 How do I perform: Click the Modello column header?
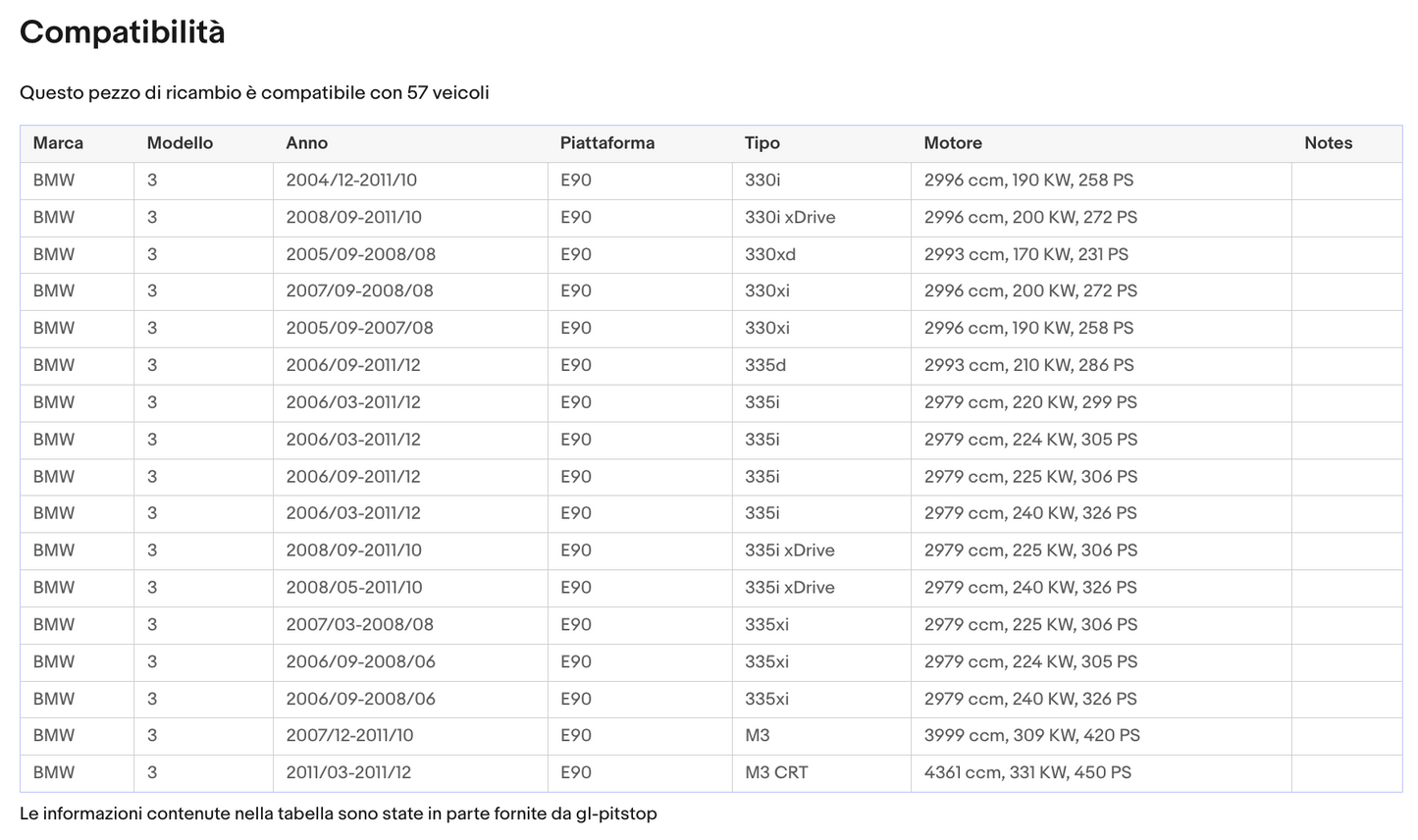(x=180, y=143)
